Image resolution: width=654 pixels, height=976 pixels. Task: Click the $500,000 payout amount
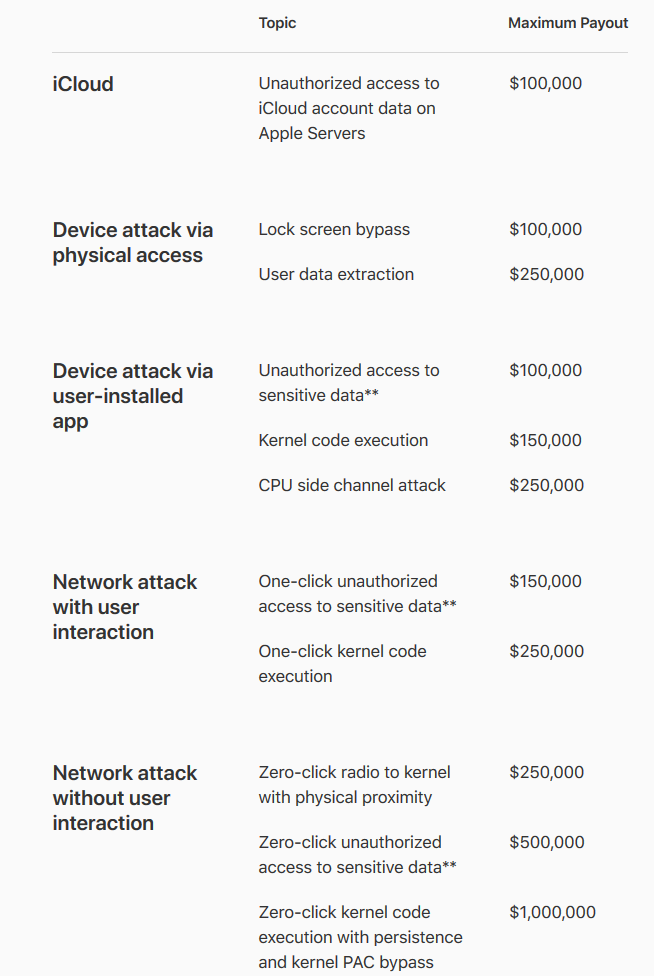click(x=547, y=842)
